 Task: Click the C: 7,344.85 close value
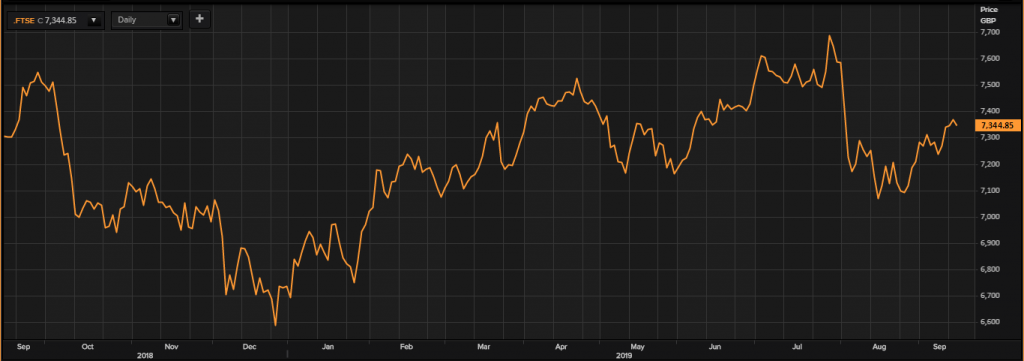pos(57,20)
